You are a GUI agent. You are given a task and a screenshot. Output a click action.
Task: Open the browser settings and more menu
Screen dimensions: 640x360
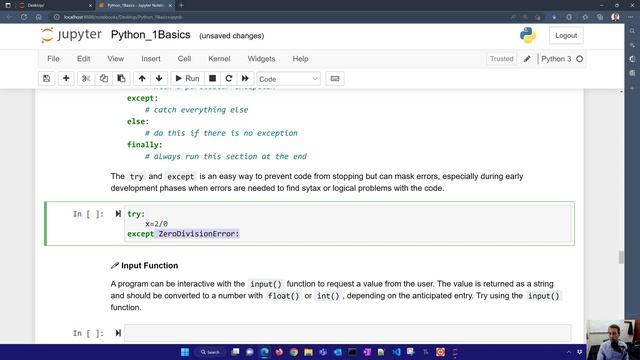(631, 17)
